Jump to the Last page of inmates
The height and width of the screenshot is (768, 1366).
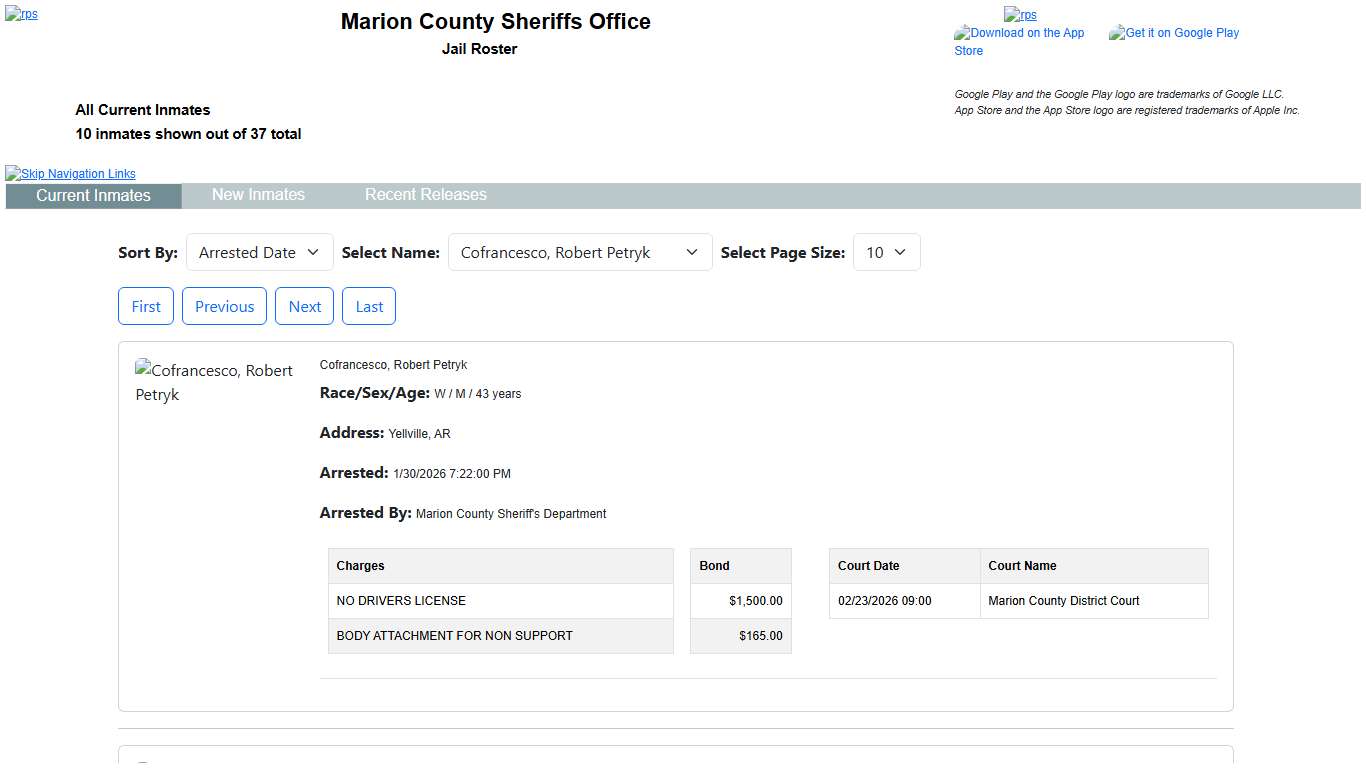tap(369, 307)
